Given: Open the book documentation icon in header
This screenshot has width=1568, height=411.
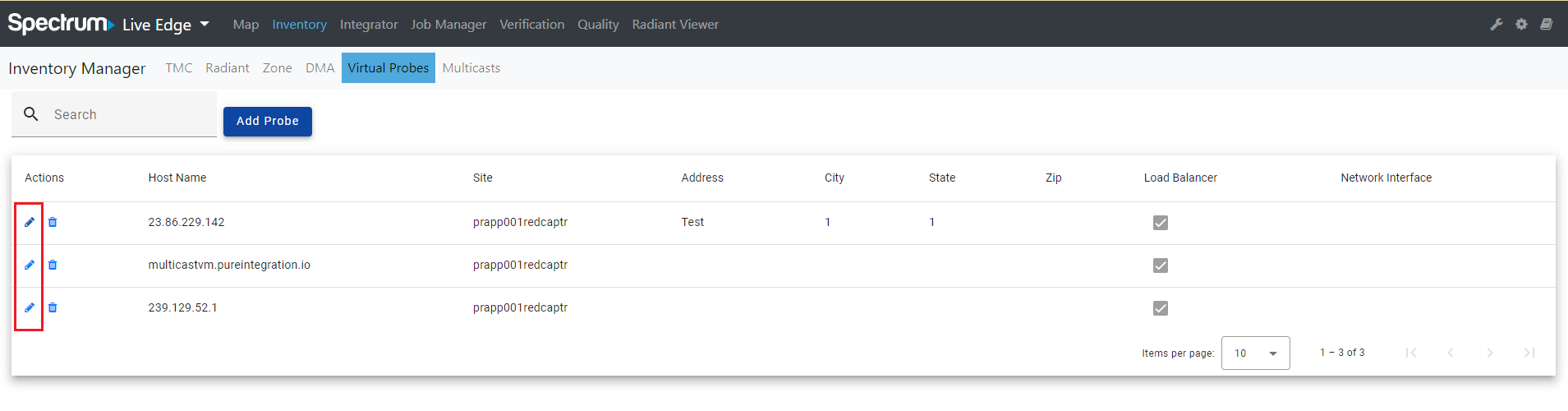Looking at the screenshot, I should pos(1546,25).
